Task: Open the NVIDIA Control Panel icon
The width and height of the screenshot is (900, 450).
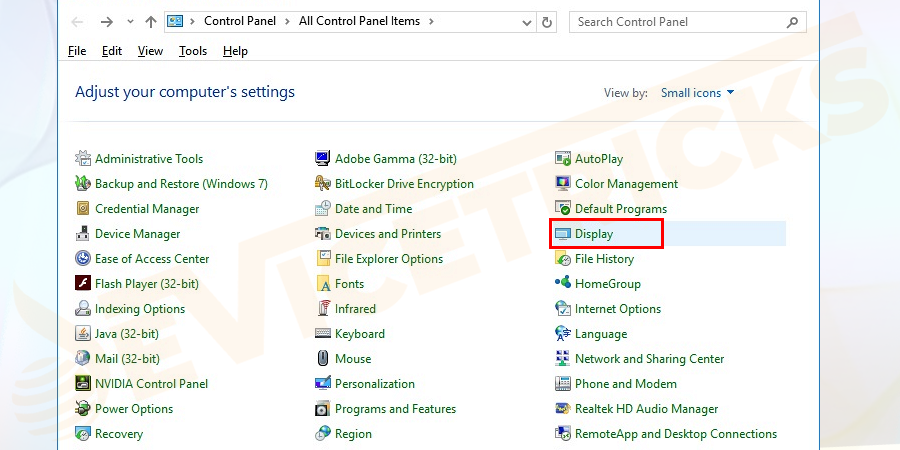Action: (x=84, y=384)
